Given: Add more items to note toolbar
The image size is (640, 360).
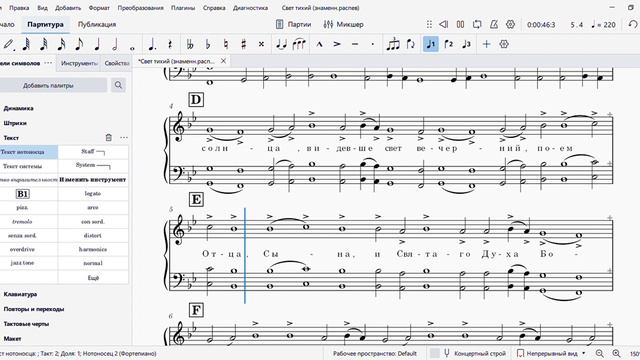Looking at the screenshot, I should click(486, 44).
